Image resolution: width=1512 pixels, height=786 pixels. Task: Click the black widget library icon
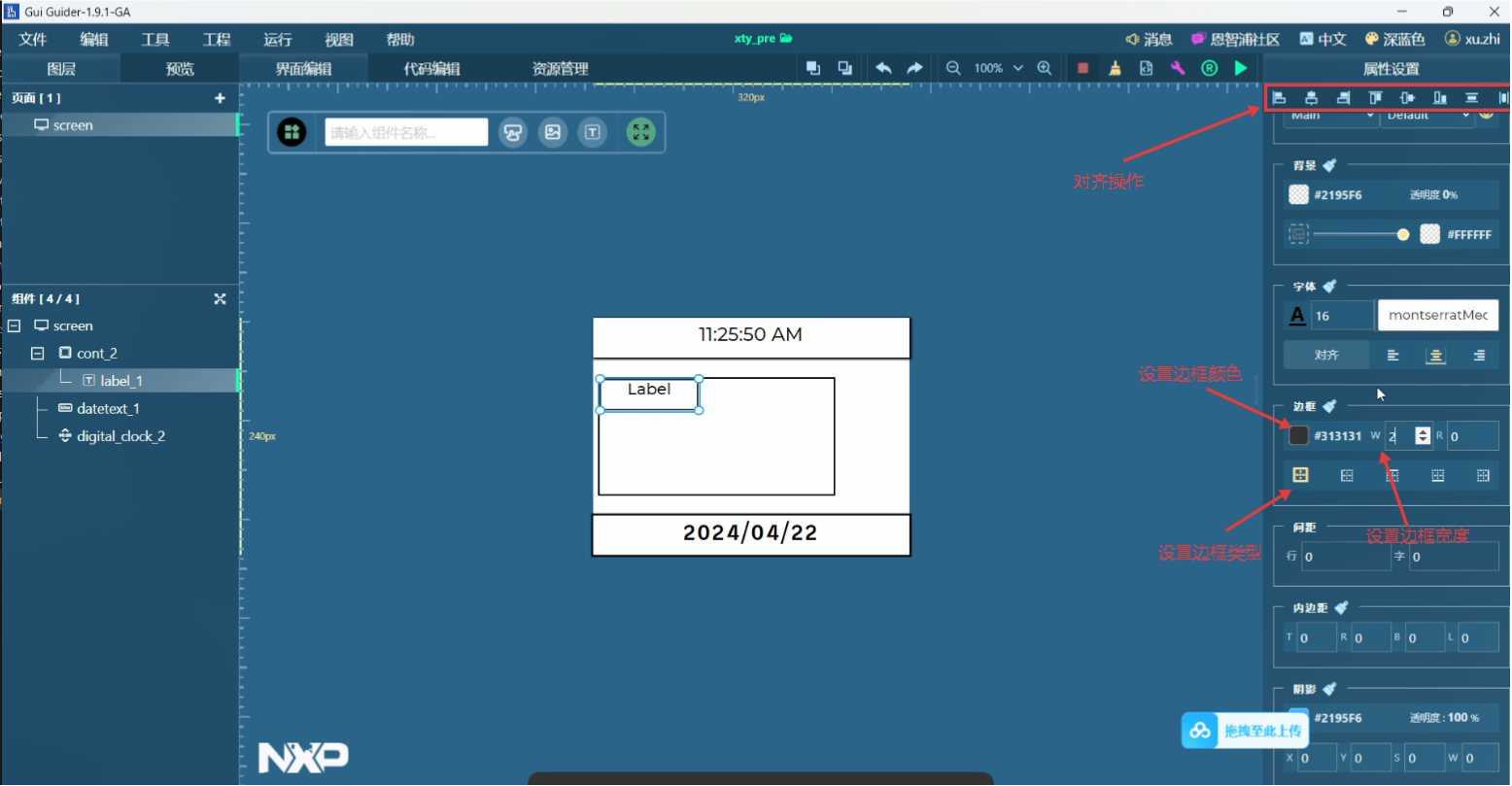point(292,132)
